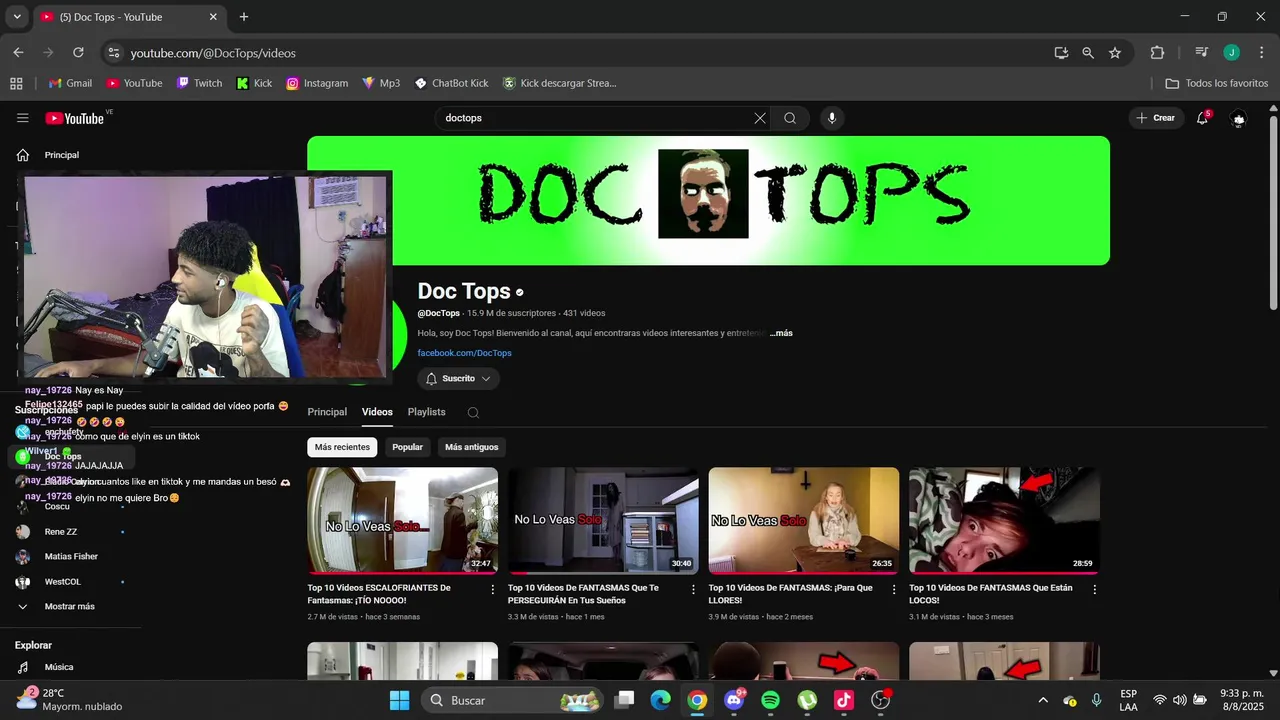
Task: Open options for Que Están LOCOS video
Action: 1094,590
